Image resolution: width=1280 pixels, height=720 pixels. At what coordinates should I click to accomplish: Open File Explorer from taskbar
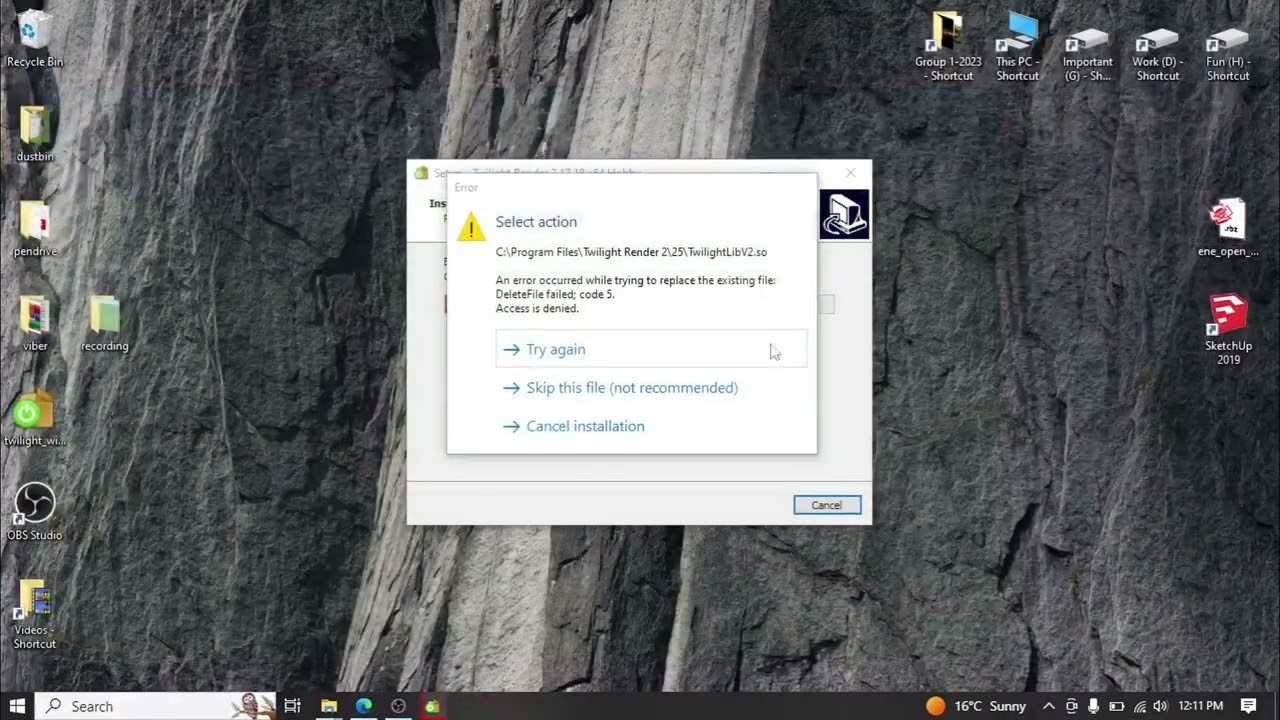point(329,706)
